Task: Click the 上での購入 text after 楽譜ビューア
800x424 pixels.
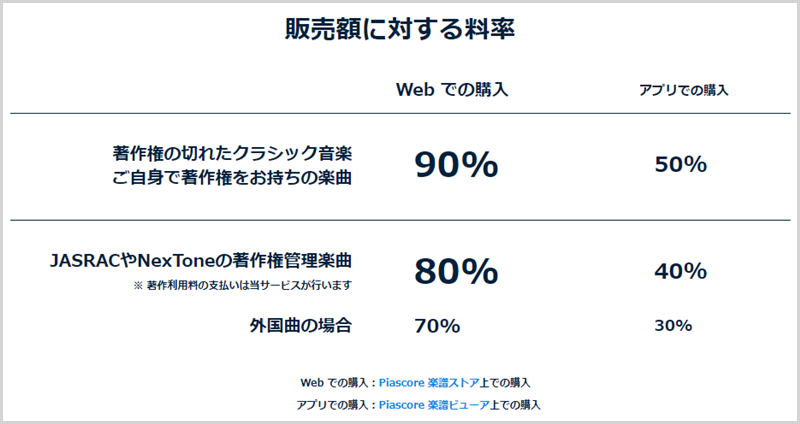Action: [515, 405]
